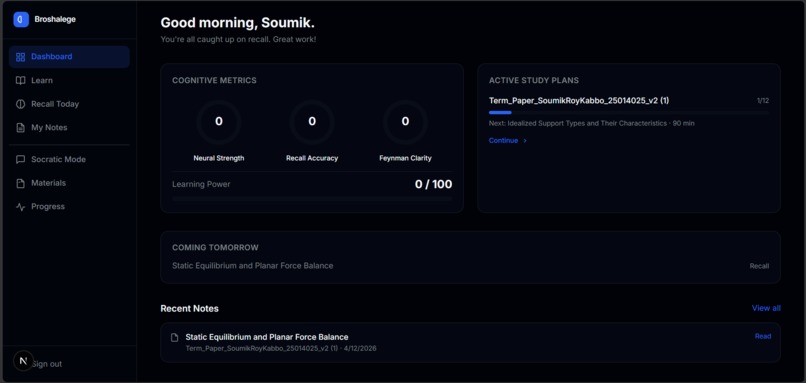The width and height of the screenshot is (806, 383).
Task: Click the Learning Power label
Action: tap(201, 184)
